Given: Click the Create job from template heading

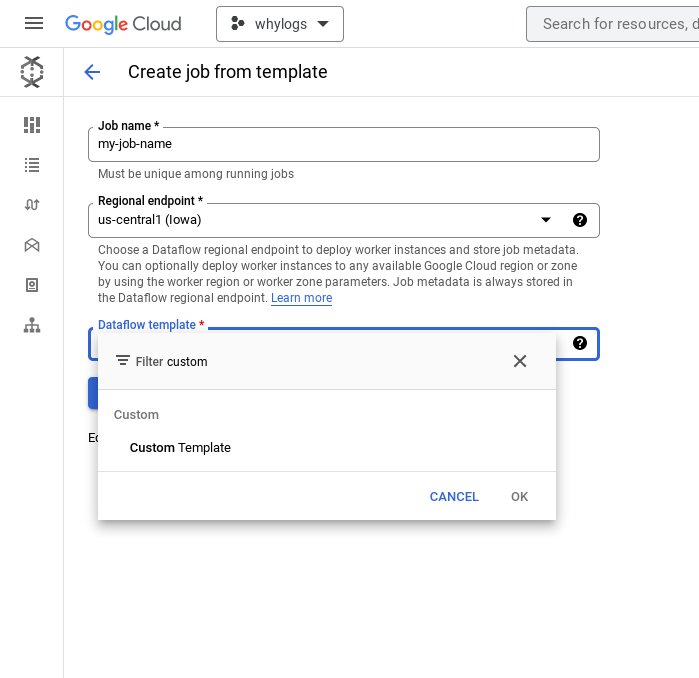Looking at the screenshot, I should point(227,72).
